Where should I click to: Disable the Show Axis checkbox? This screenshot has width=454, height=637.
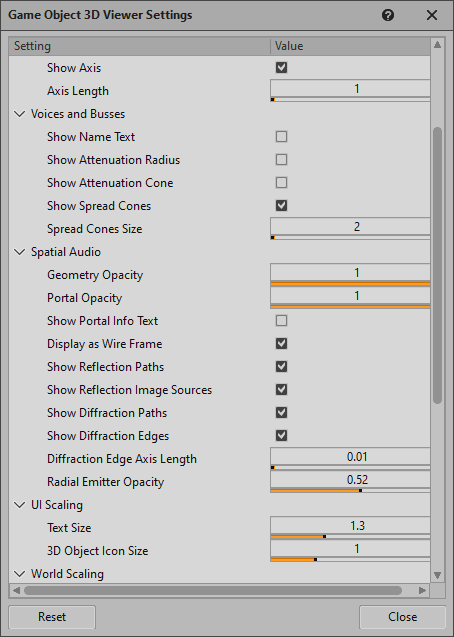(x=281, y=67)
